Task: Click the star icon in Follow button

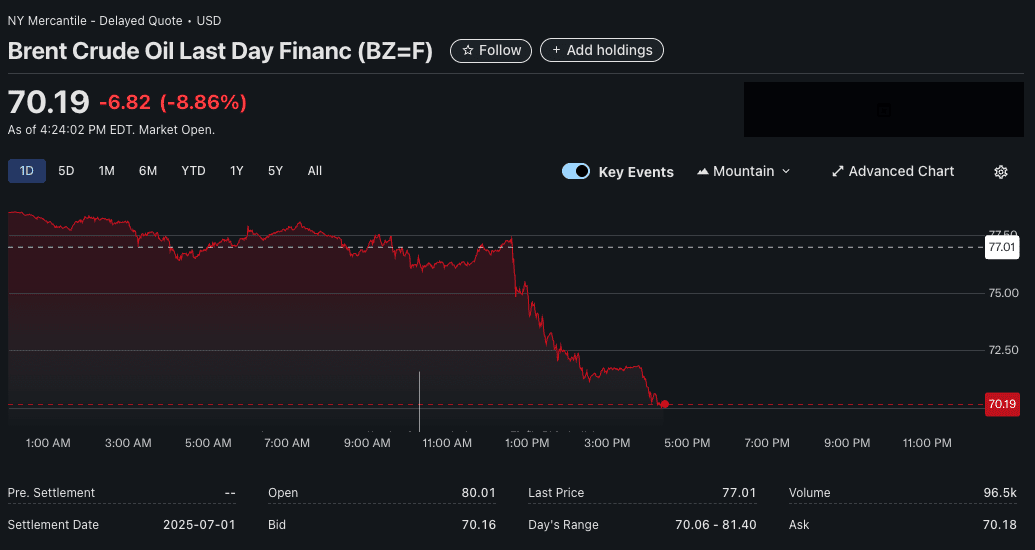Action: [x=468, y=50]
